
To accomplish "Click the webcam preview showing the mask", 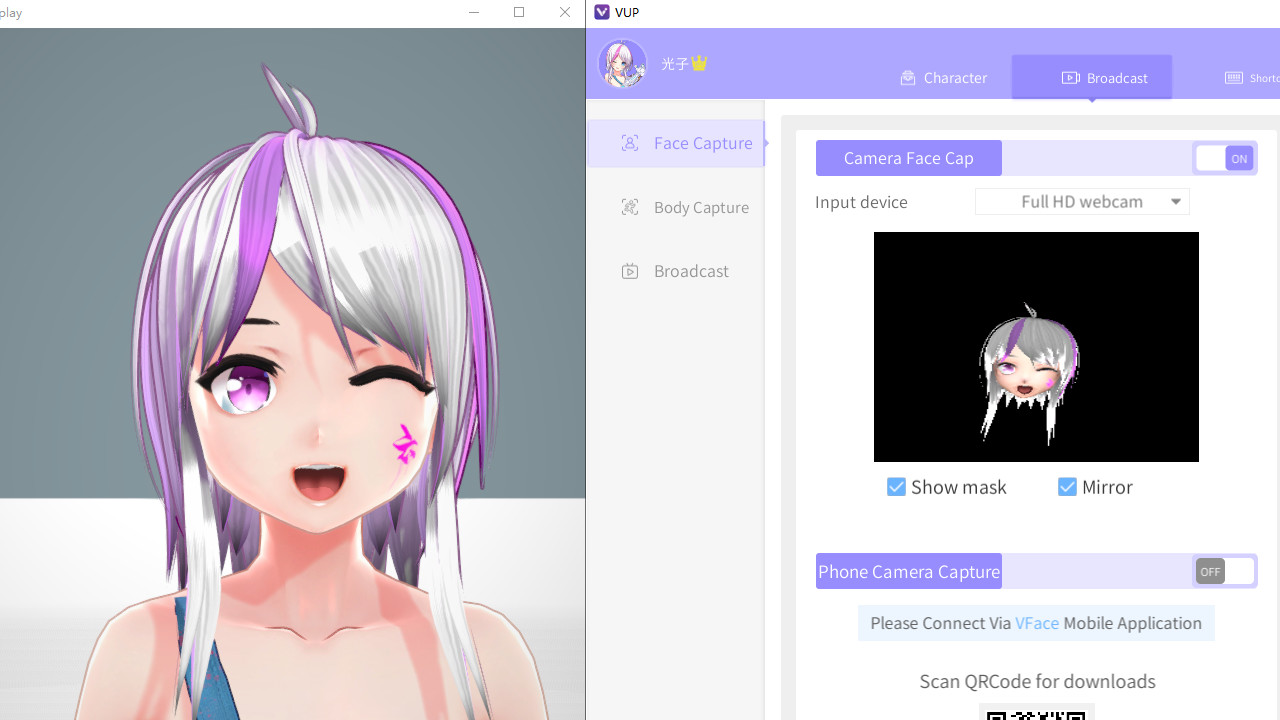I will [x=1036, y=347].
